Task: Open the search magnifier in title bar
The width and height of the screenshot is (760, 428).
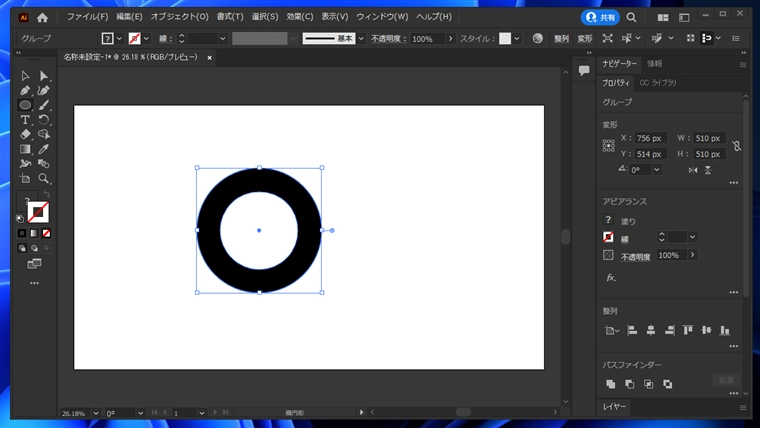Action: pos(631,17)
